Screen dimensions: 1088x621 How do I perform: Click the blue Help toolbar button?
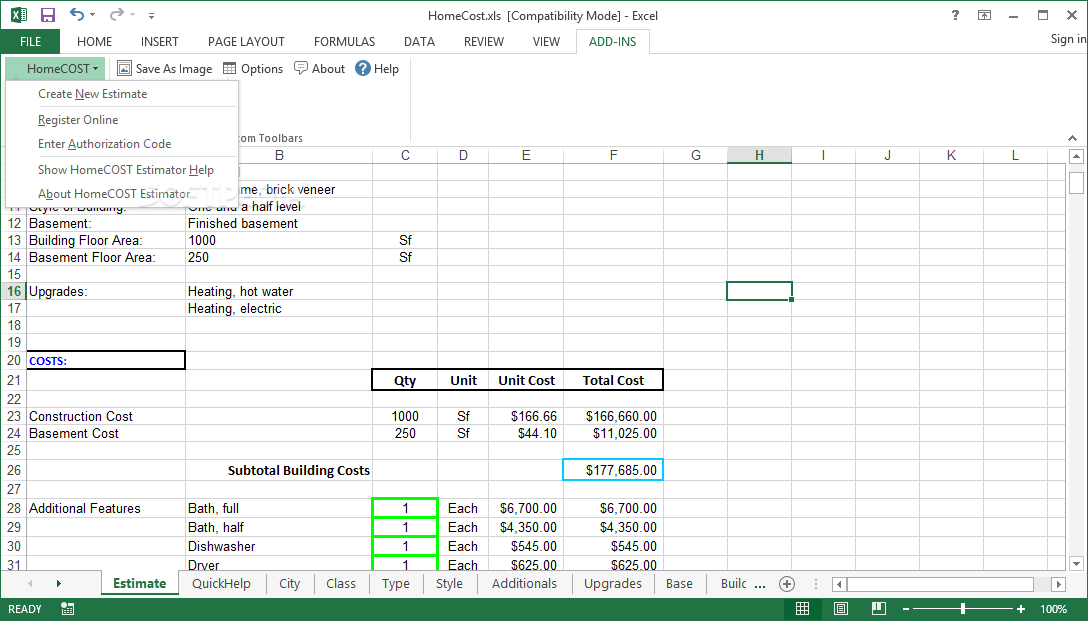coord(377,69)
